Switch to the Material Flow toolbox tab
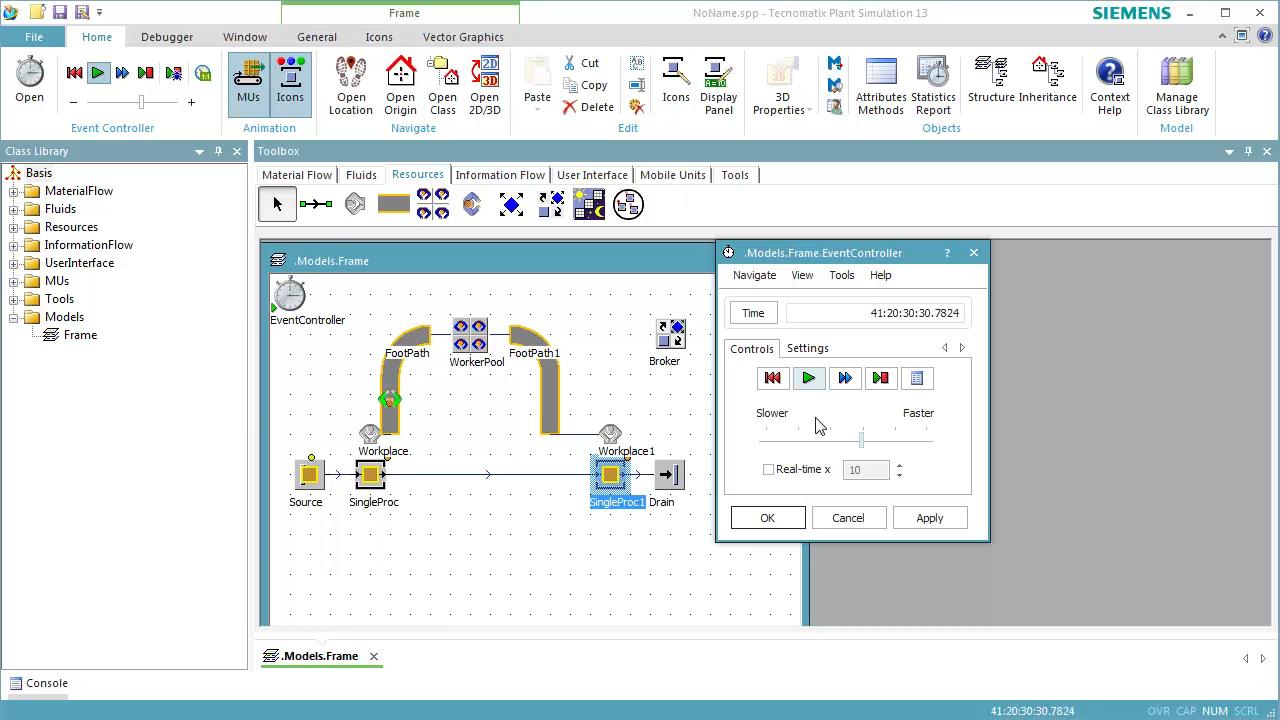Screen dimensions: 1280x720 pyautogui.click(x=296, y=175)
